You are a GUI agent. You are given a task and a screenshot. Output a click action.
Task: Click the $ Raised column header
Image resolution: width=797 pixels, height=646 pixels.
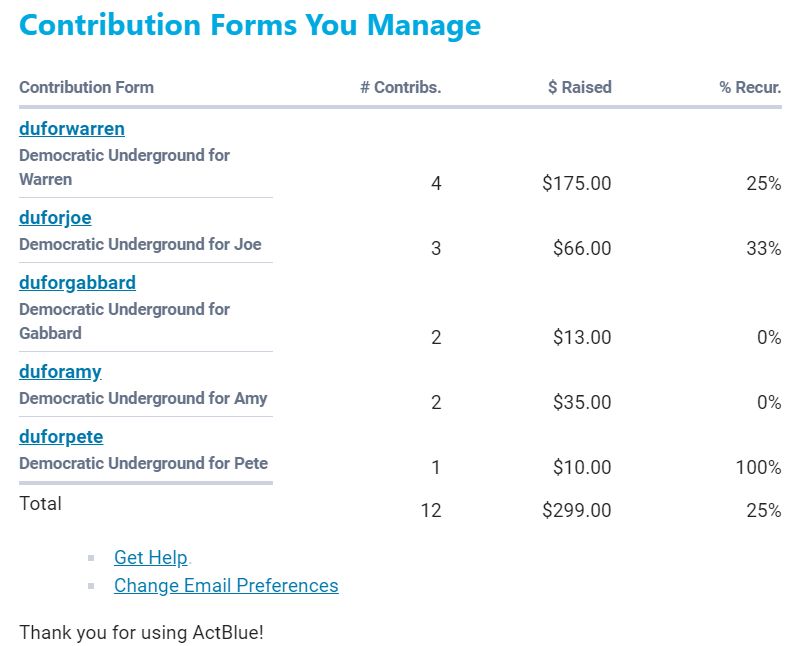coord(579,87)
